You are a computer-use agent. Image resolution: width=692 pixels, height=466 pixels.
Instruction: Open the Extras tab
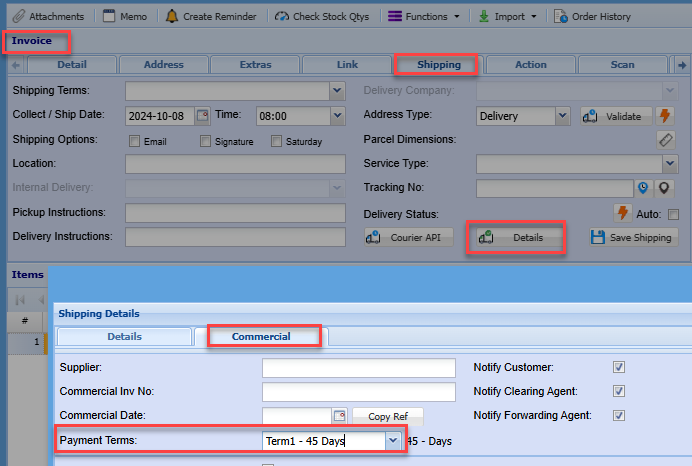point(255,65)
